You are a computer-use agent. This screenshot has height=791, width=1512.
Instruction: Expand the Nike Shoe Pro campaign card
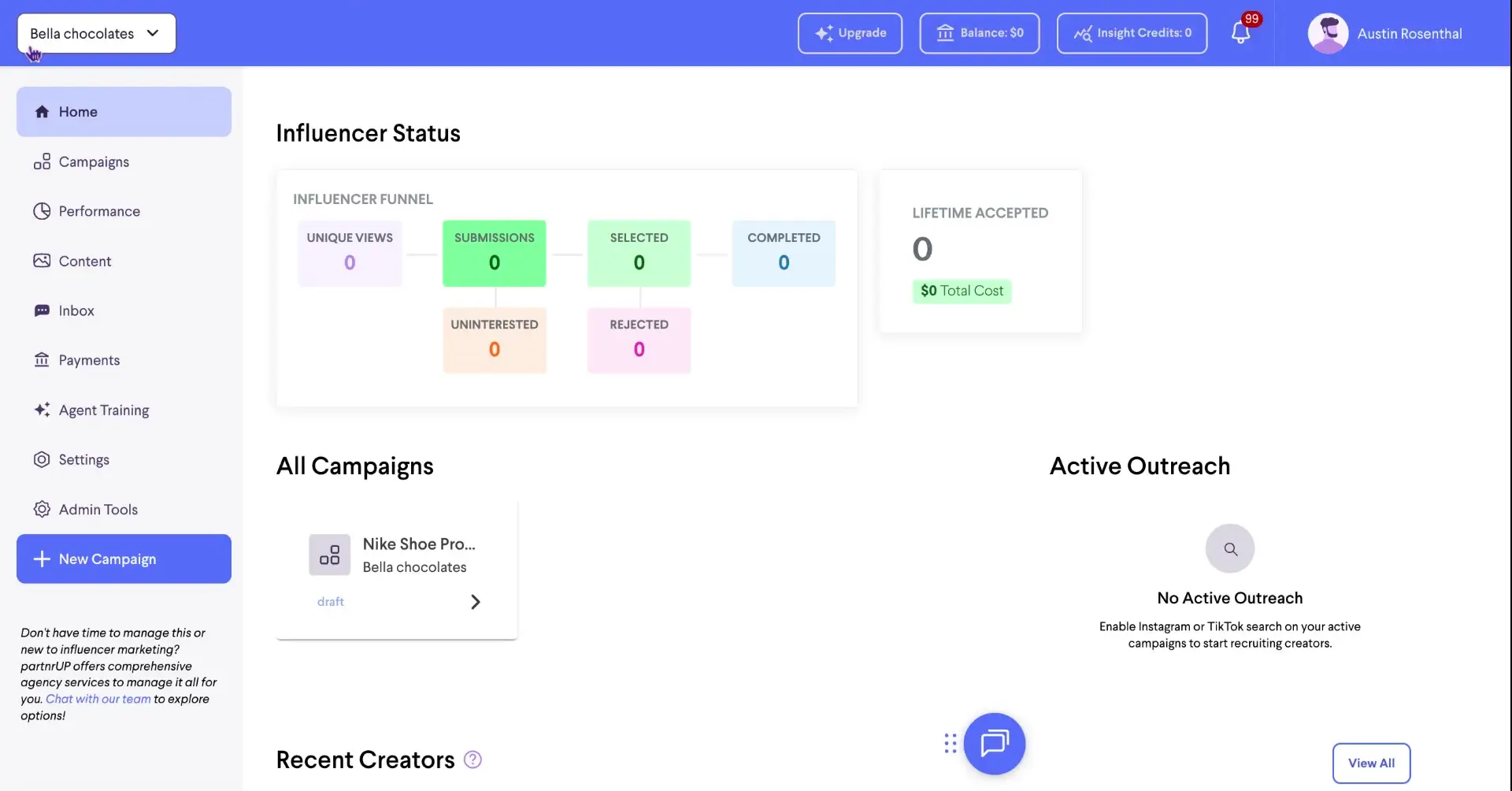click(x=475, y=601)
